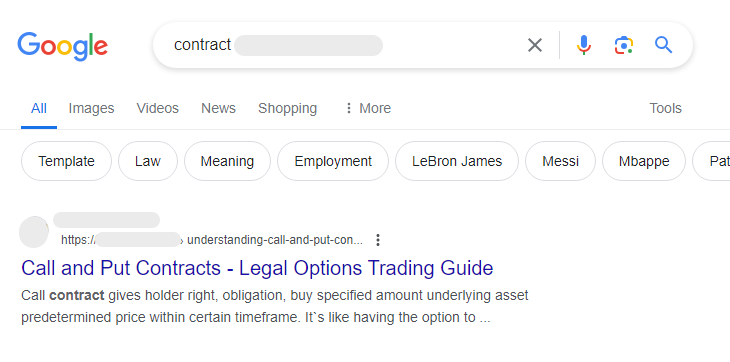Start voice search with microphone icon
The height and width of the screenshot is (362, 730).
583,45
